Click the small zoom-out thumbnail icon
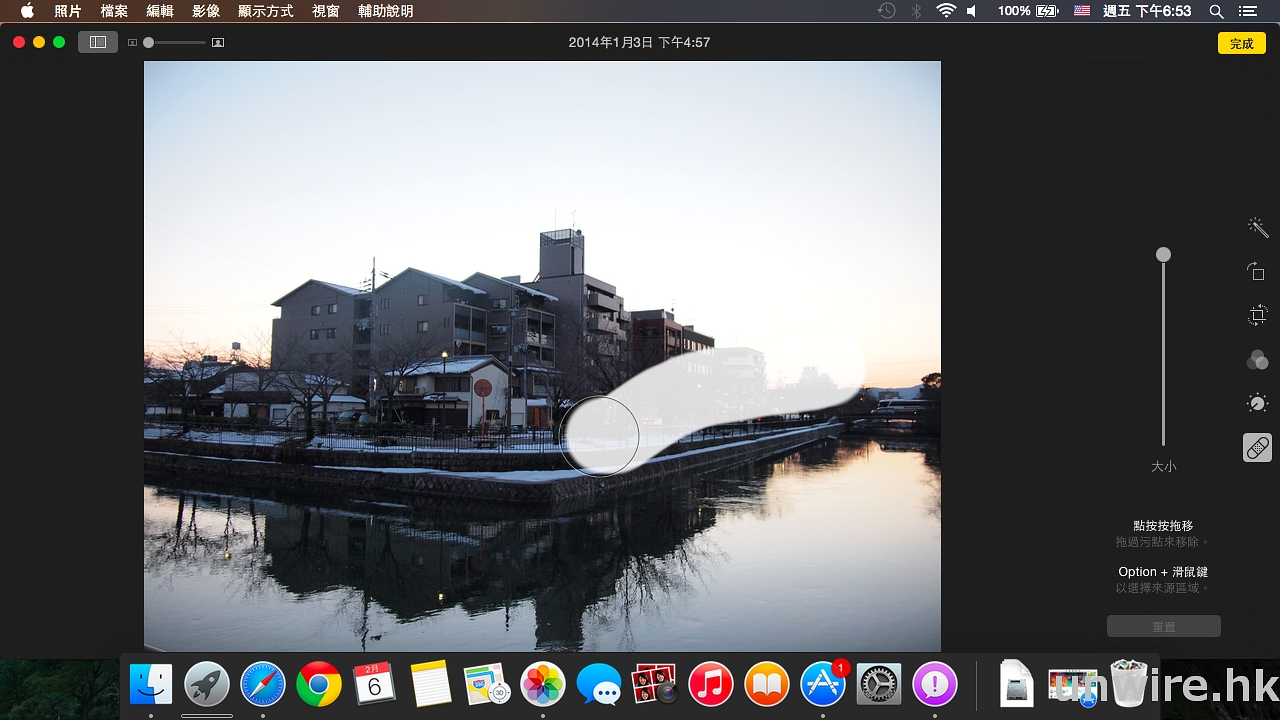The width and height of the screenshot is (1280, 720). coord(133,43)
